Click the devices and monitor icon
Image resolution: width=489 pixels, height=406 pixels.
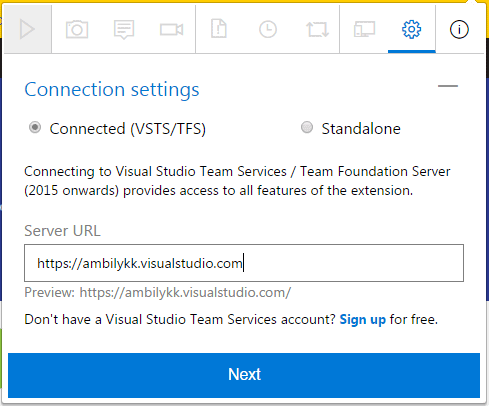click(x=364, y=29)
